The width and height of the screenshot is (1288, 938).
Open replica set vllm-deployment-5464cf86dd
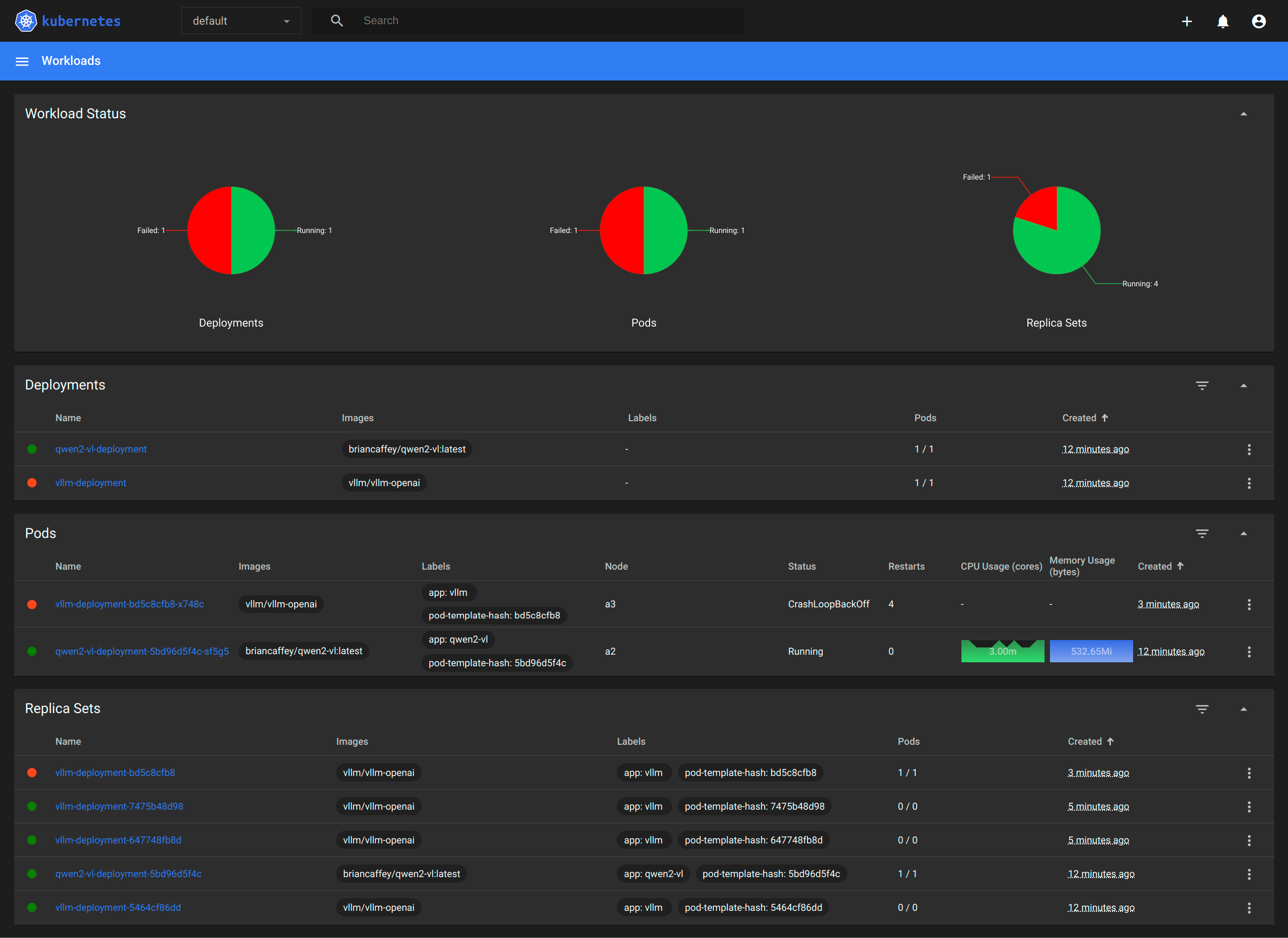[x=118, y=908]
